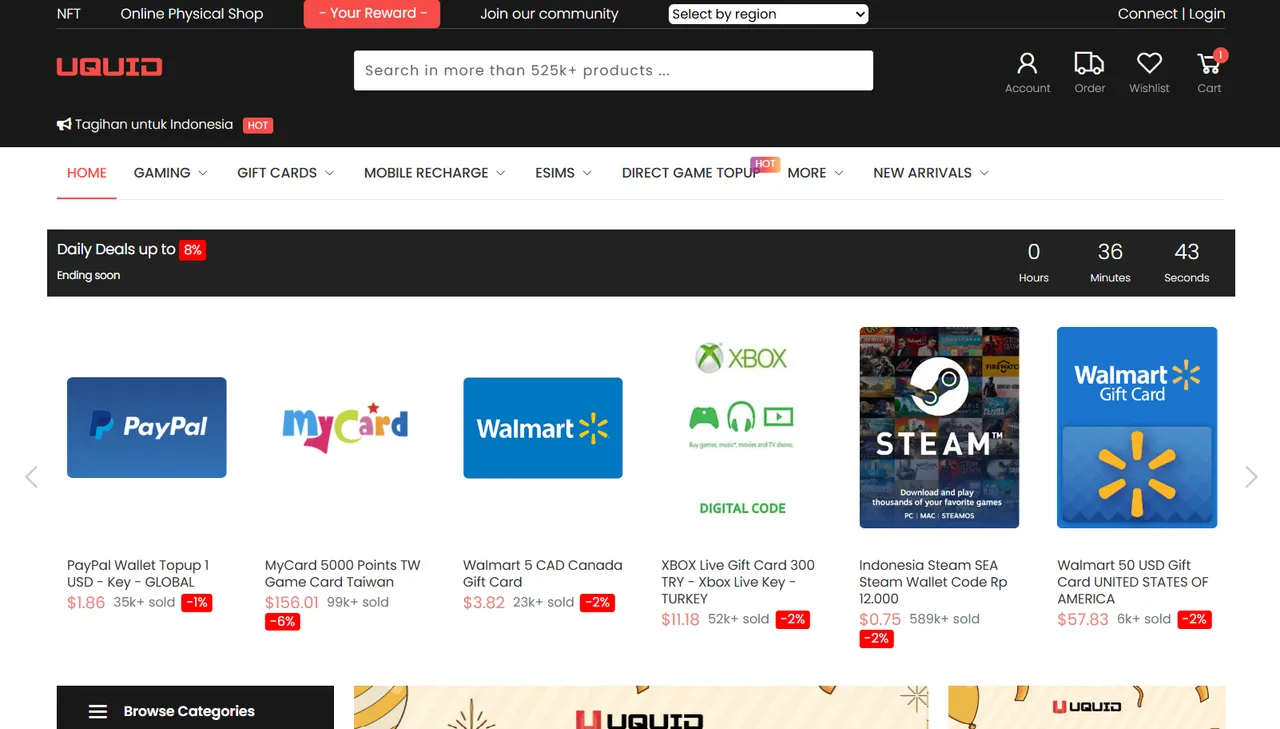Click the Login link
This screenshot has height=729, width=1280.
click(x=1207, y=14)
